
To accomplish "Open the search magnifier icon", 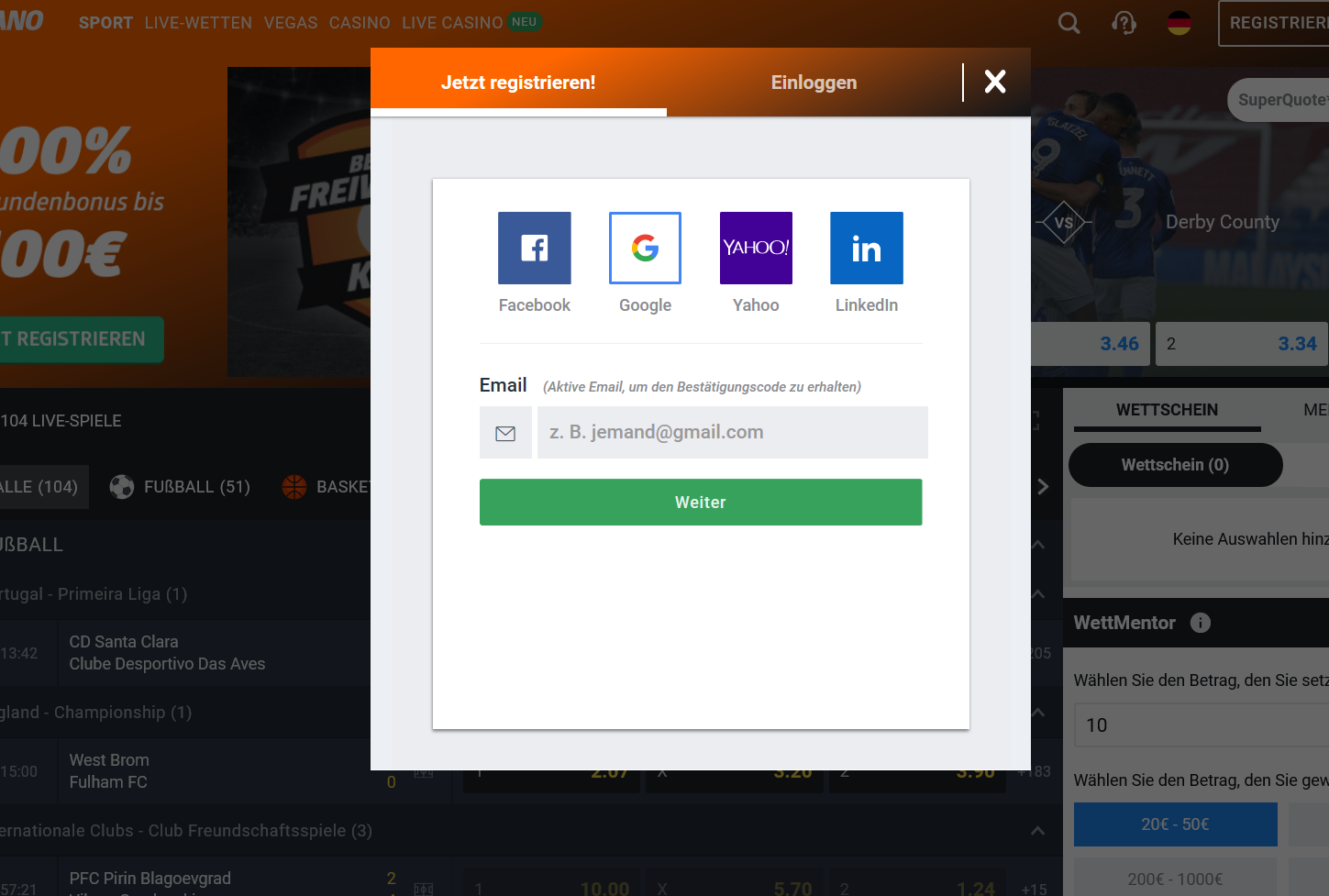I will pyautogui.click(x=1069, y=23).
